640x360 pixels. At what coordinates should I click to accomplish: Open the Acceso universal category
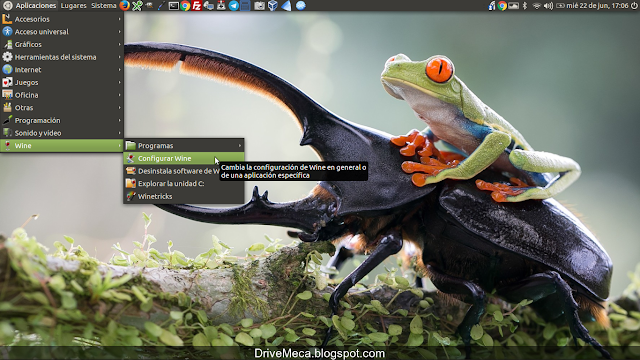point(62,31)
